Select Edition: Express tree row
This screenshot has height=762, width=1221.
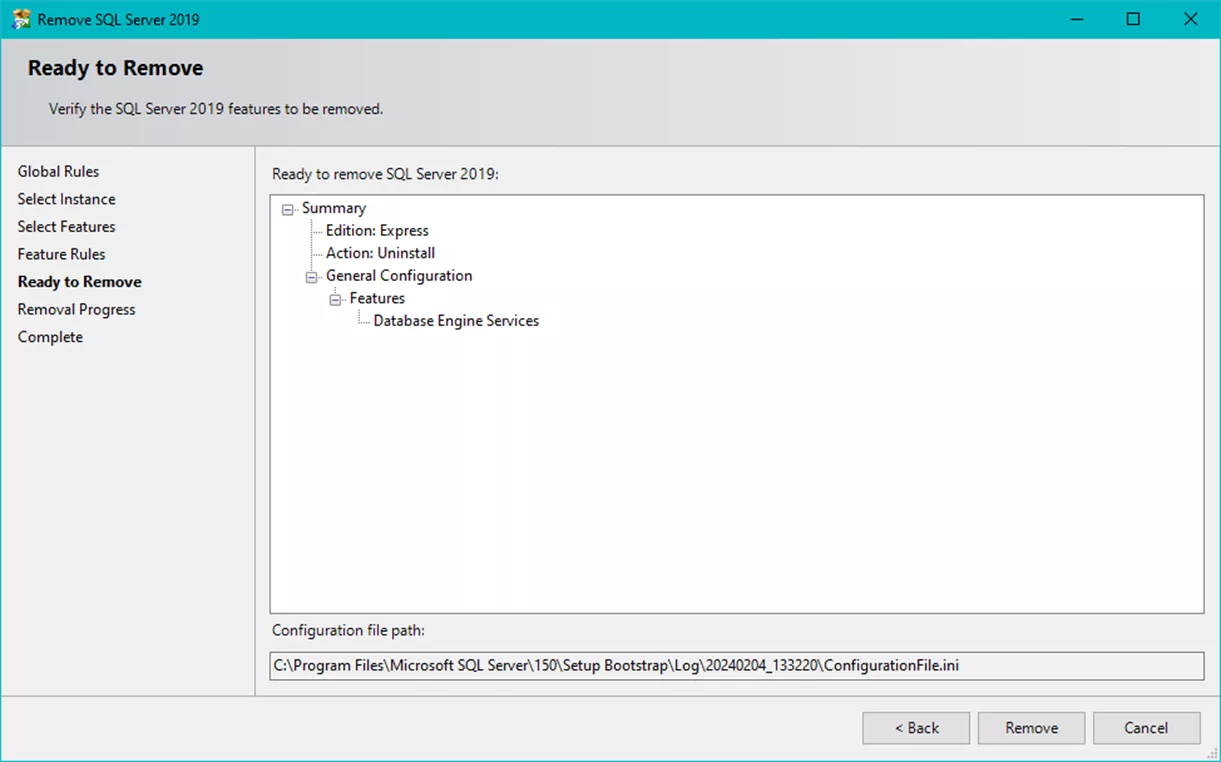377,231
